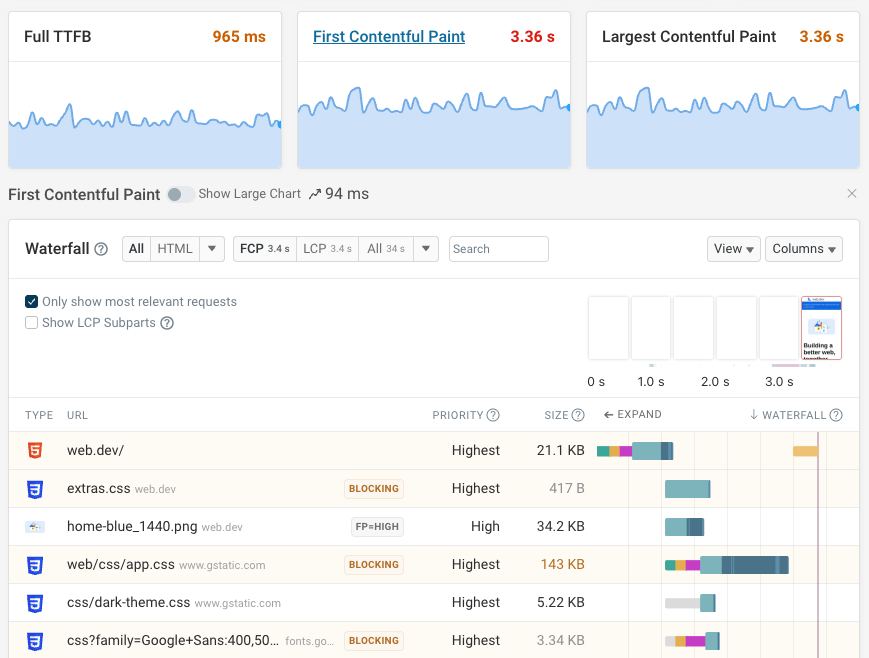Image resolution: width=869 pixels, height=658 pixels.
Task: Expand the resource type dropdown arrow after HTML
Action: 212,249
